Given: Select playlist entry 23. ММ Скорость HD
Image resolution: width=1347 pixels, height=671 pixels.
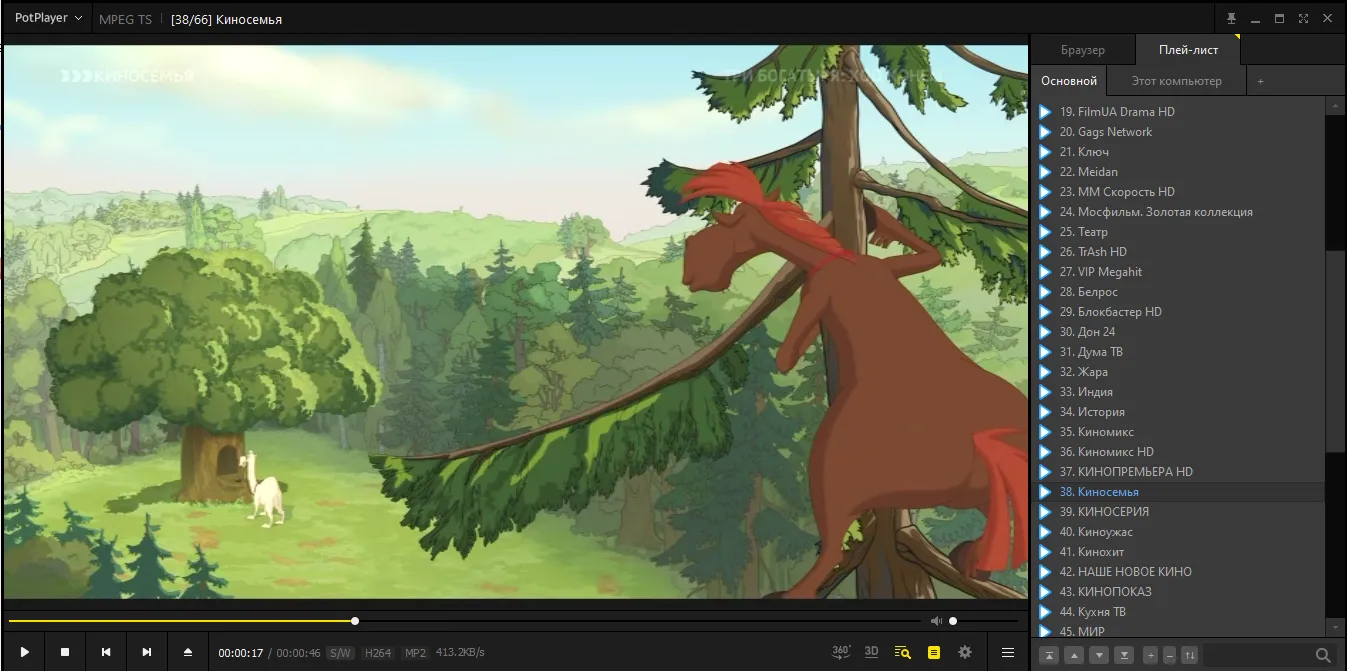Looking at the screenshot, I should (1178, 192).
